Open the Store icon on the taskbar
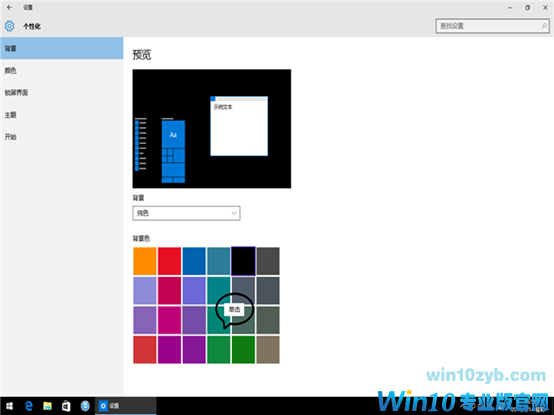Image resolution: width=554 pixels, height=415 pixels. (66, 406)
